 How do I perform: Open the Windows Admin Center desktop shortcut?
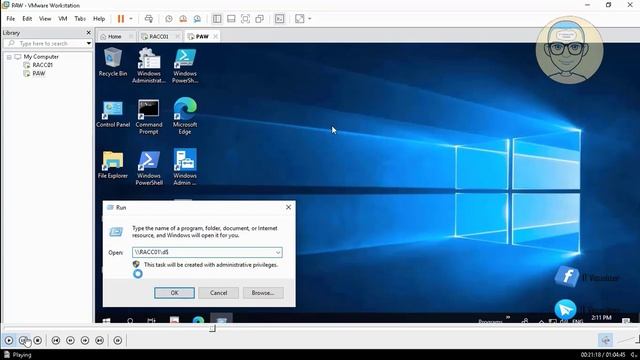pos(185,167)
